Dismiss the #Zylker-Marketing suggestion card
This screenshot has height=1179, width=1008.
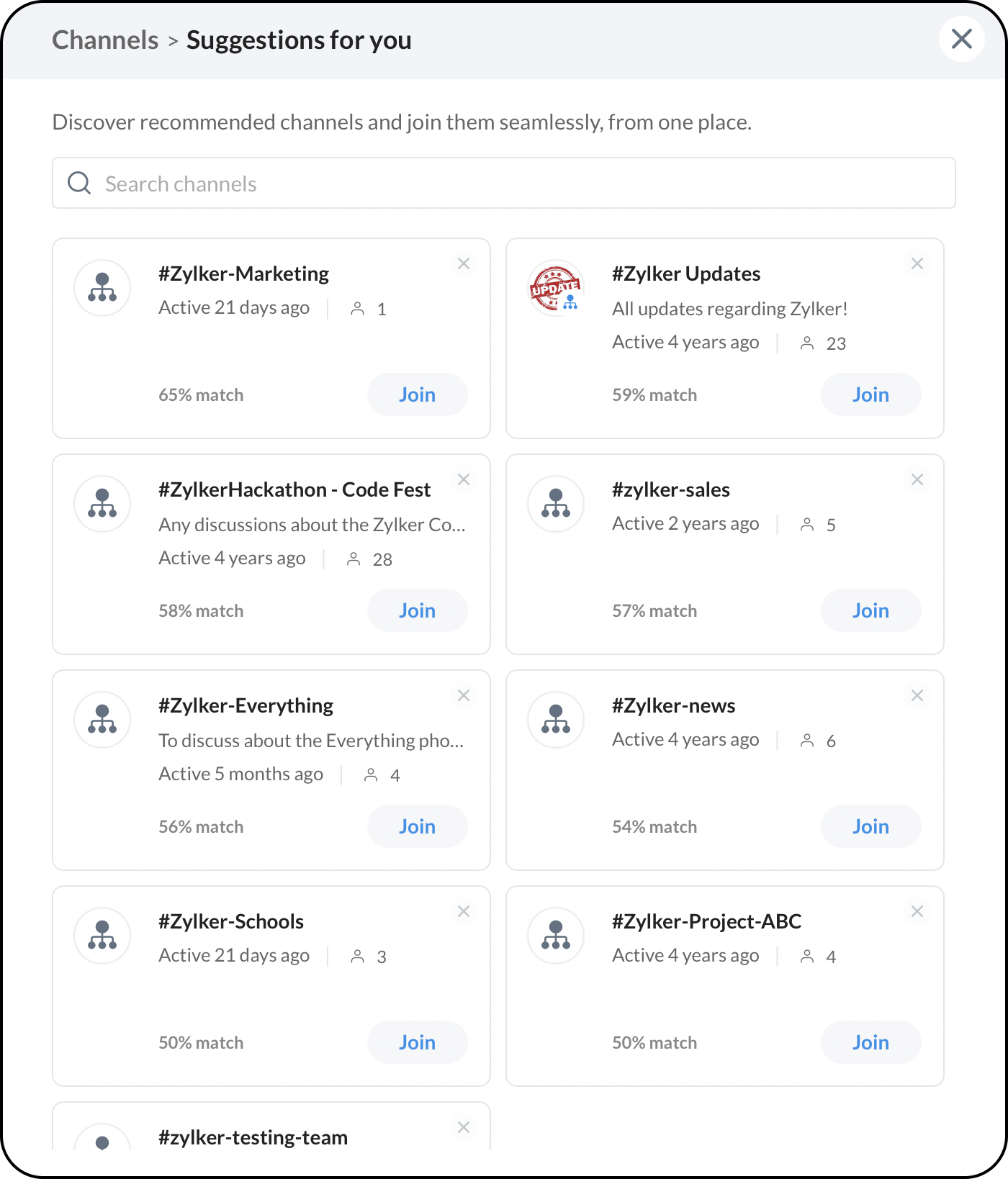pos(464,263)
